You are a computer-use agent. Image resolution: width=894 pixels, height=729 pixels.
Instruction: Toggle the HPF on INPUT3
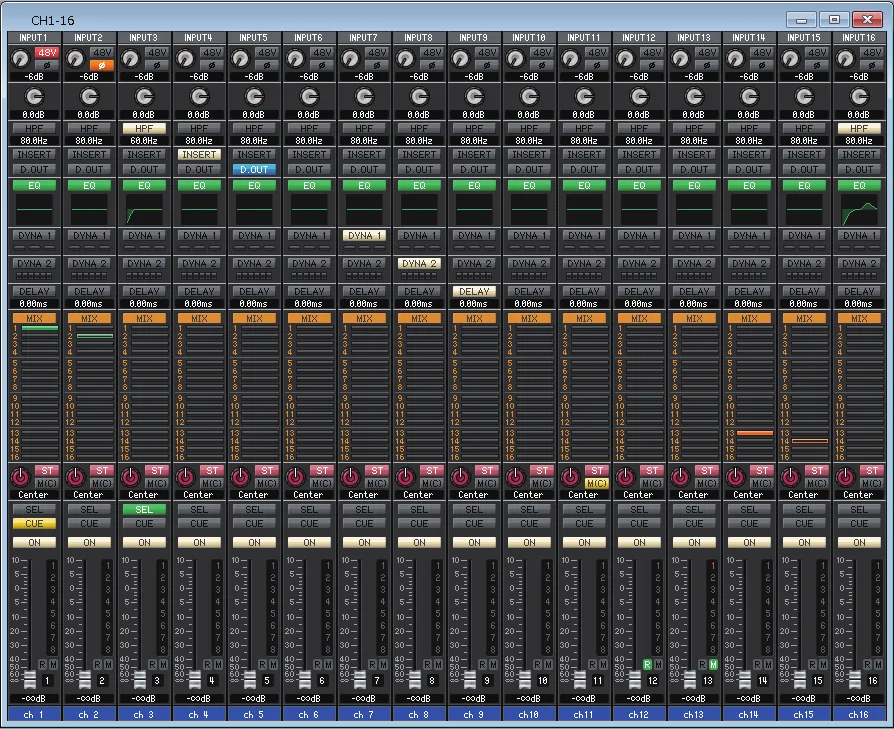click(144, 128)
